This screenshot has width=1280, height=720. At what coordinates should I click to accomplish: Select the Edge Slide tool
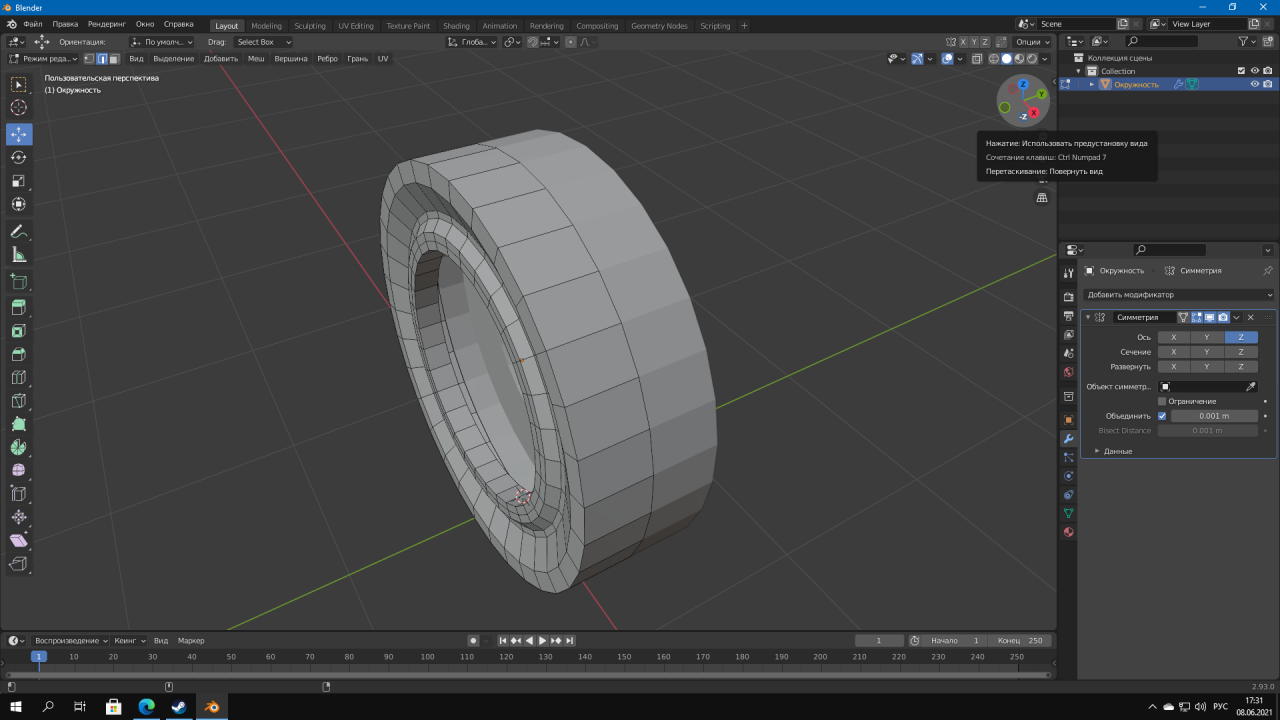19,493
